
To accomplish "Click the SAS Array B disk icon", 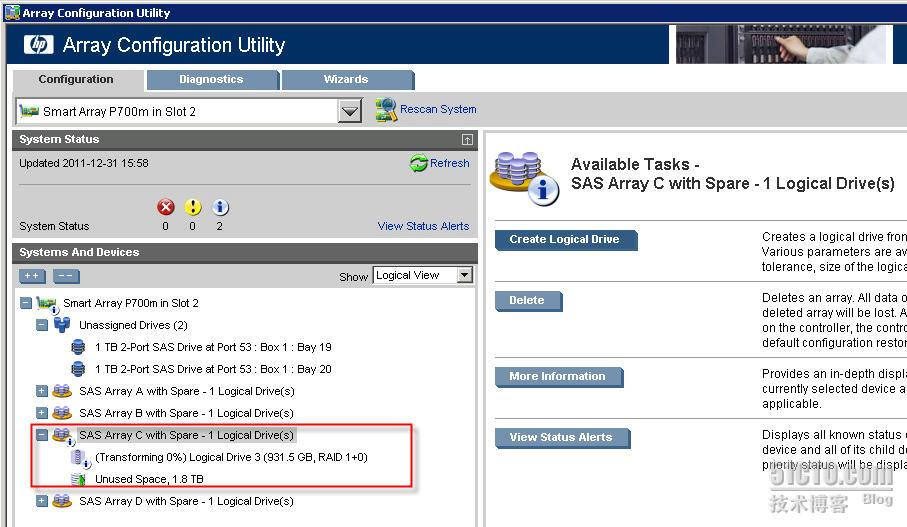I will (x=62, y=413).
